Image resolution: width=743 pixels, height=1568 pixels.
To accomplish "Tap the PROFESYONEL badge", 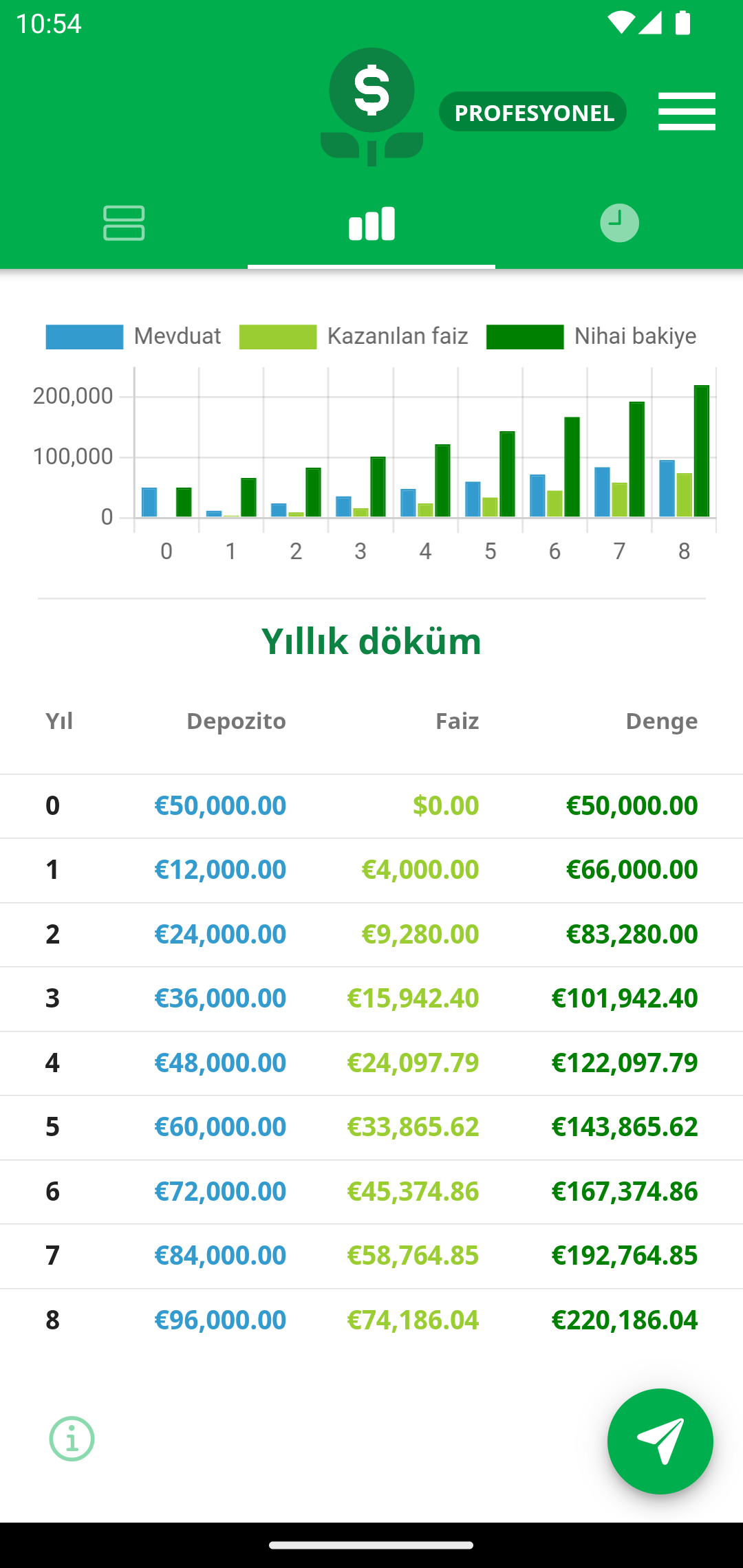I will 533,112.
